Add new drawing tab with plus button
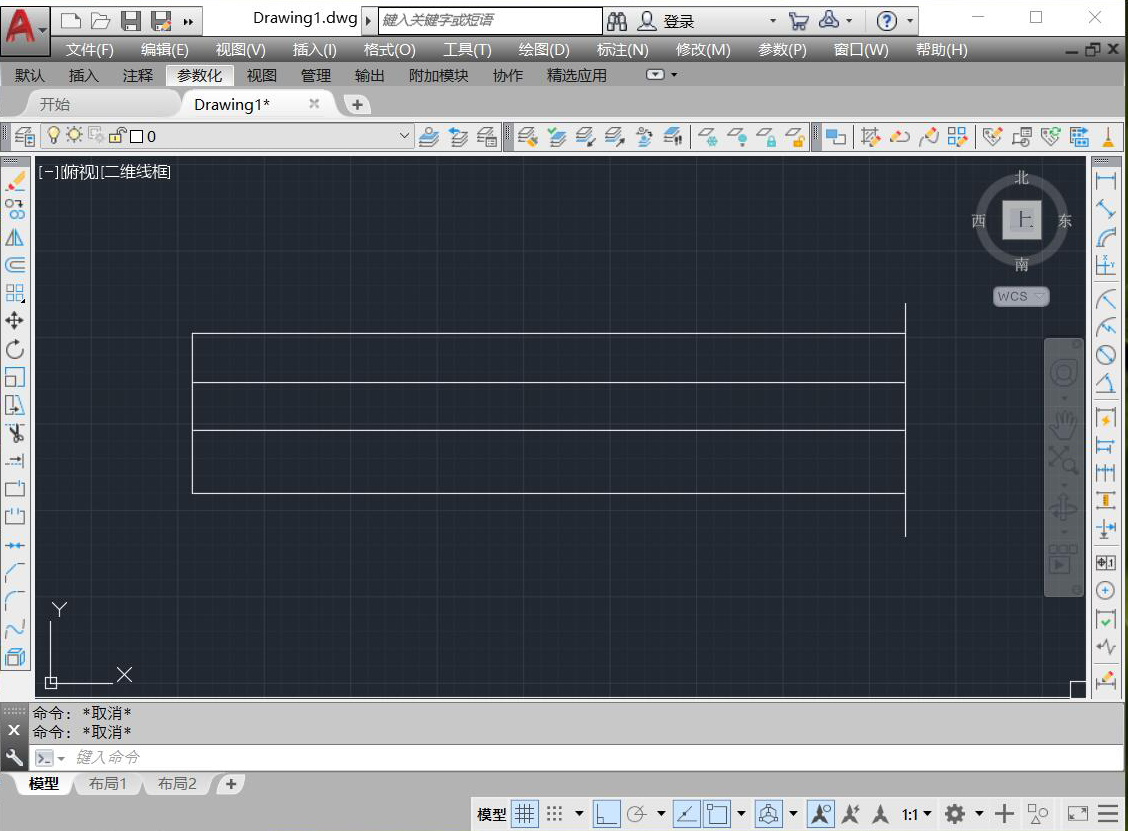The image size is (1128, 831). pyautogui.click(x=357, y=105)
